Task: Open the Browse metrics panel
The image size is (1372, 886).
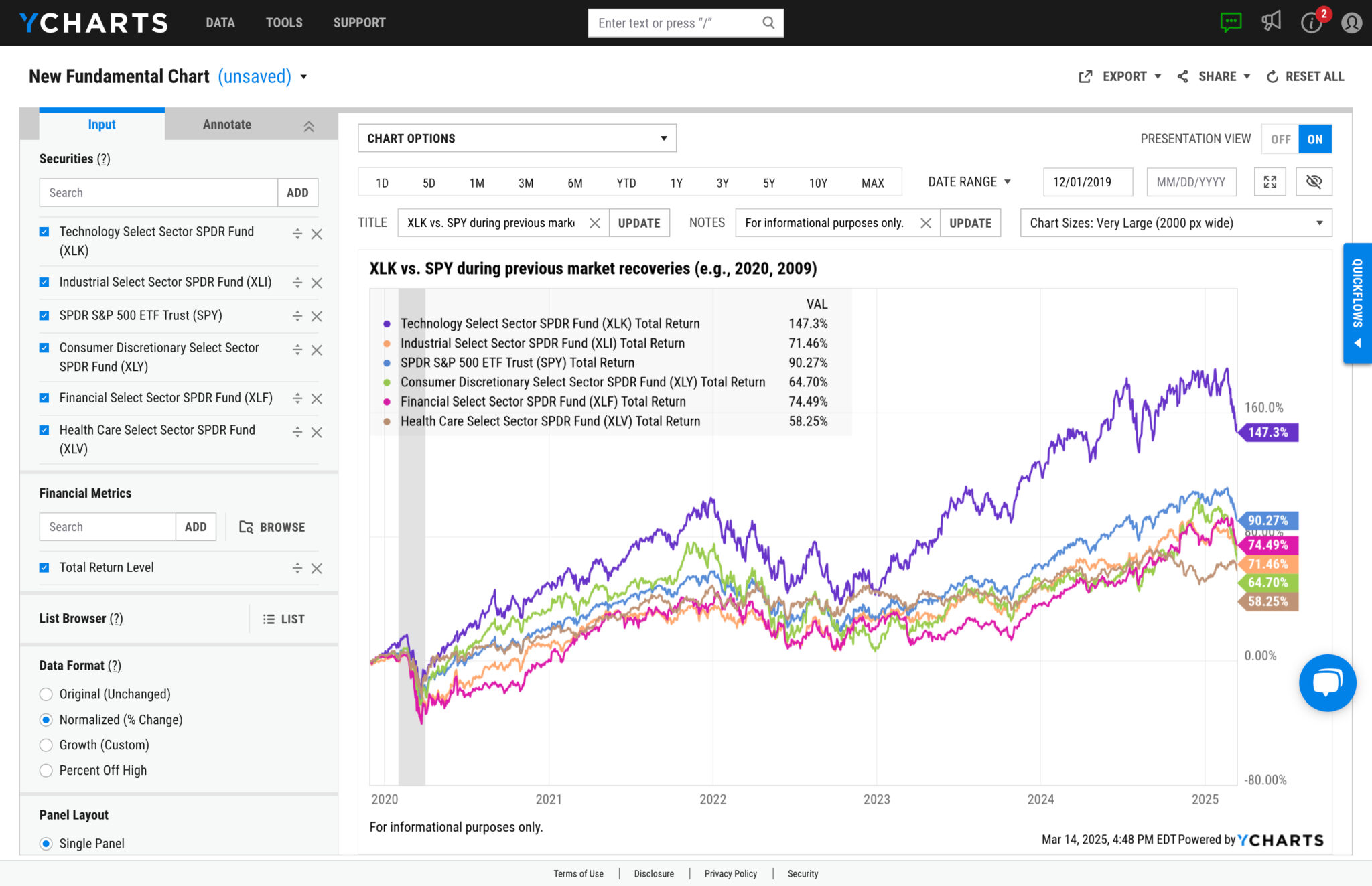Action: click(273, 527)
